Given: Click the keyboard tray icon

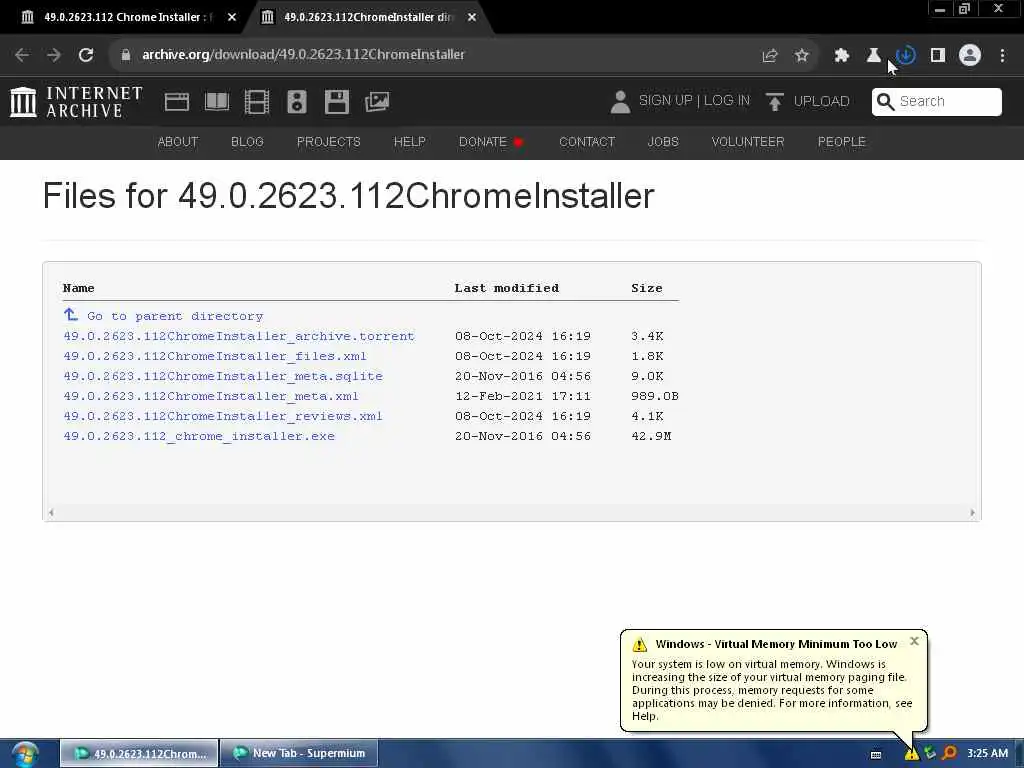Looking at the screenshot, I should (876, 755).
